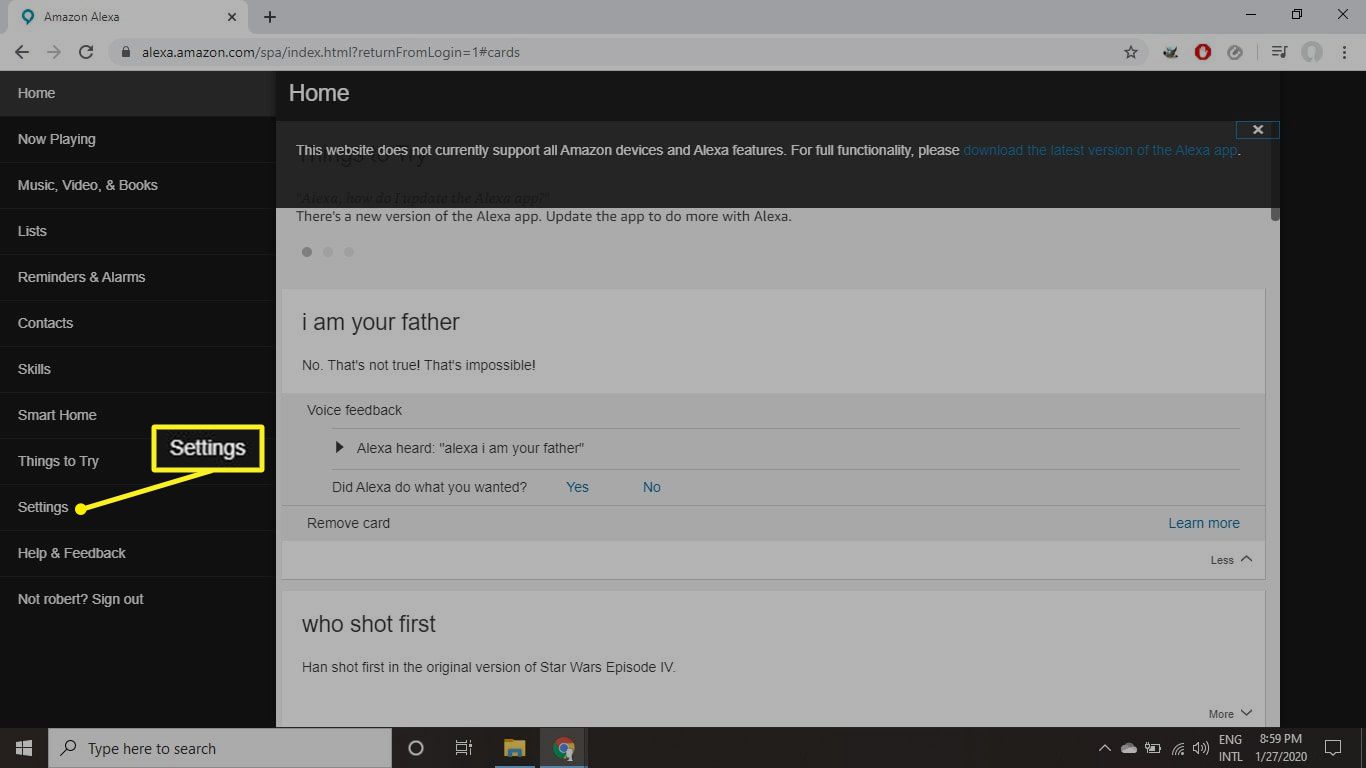Viewport: 1366px width, 768px height.
Task: Select the third carousel dot
Action: pos(349,252)
